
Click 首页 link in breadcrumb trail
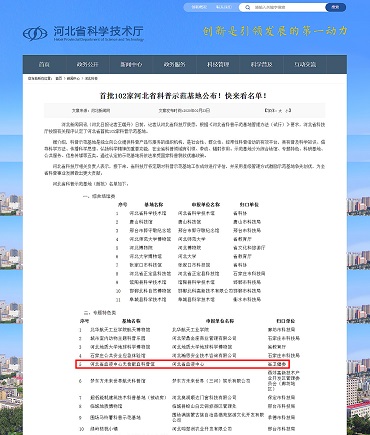point(59,78)
